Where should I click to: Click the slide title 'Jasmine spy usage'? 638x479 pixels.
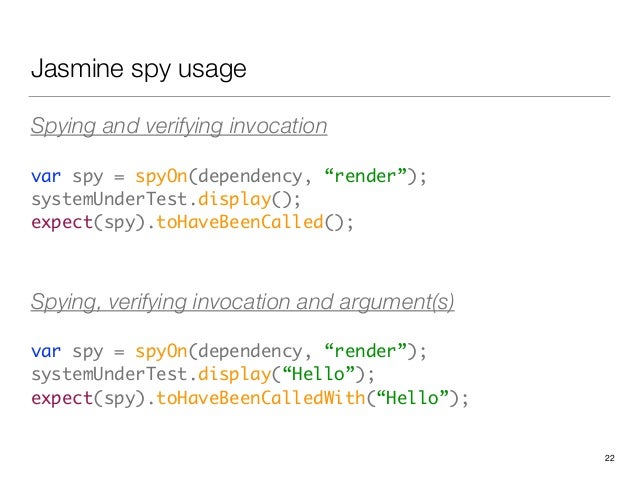point(139,69)
